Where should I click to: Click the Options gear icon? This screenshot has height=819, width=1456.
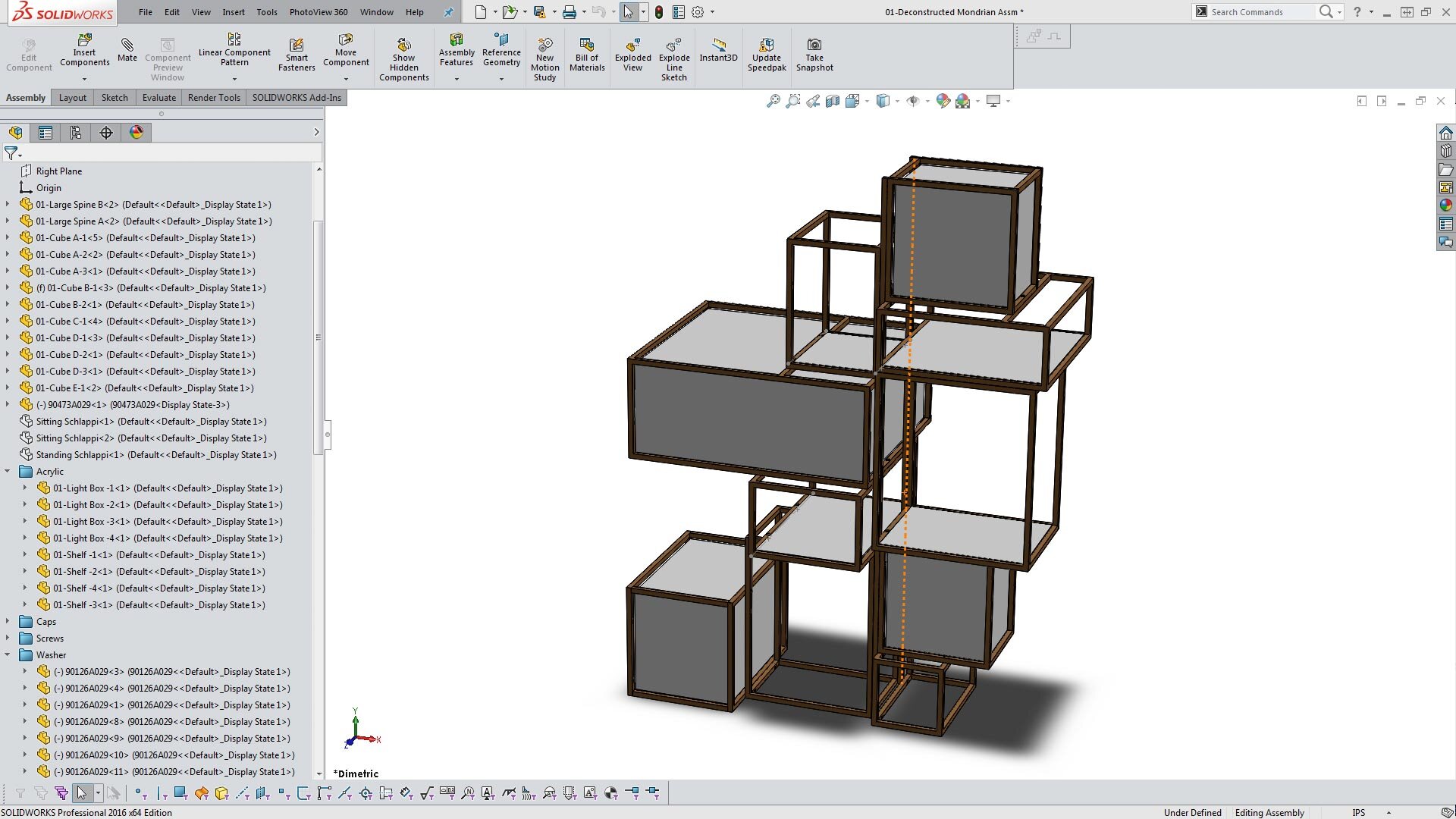point(698,12)
